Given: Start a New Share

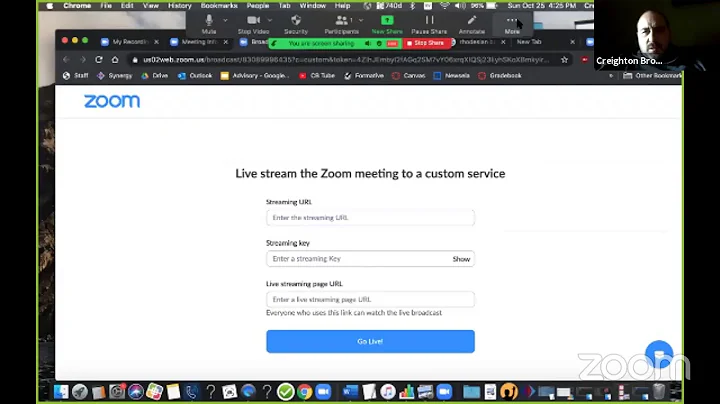Looking at the screenshot, I should click(x=387, y=24).
